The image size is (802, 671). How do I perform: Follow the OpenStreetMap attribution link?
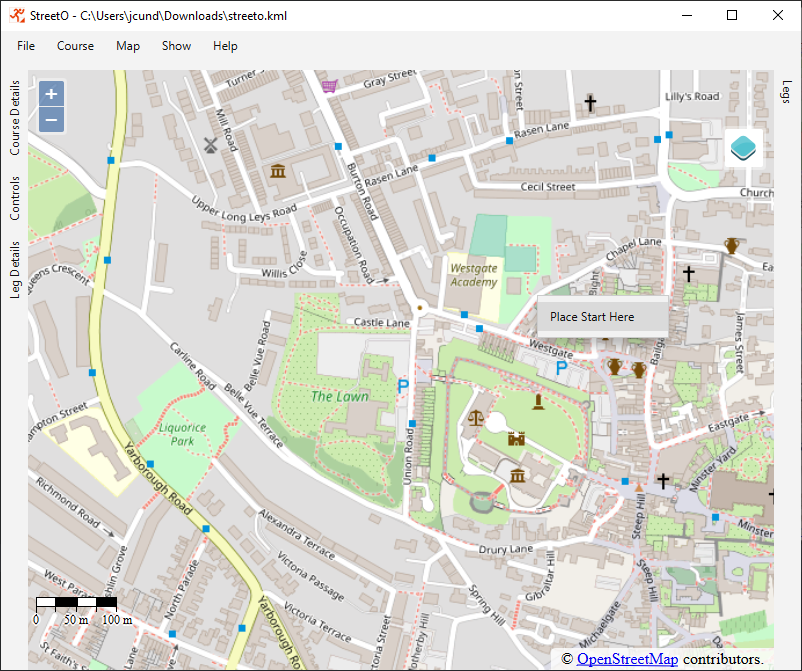(x=627, y=659)
